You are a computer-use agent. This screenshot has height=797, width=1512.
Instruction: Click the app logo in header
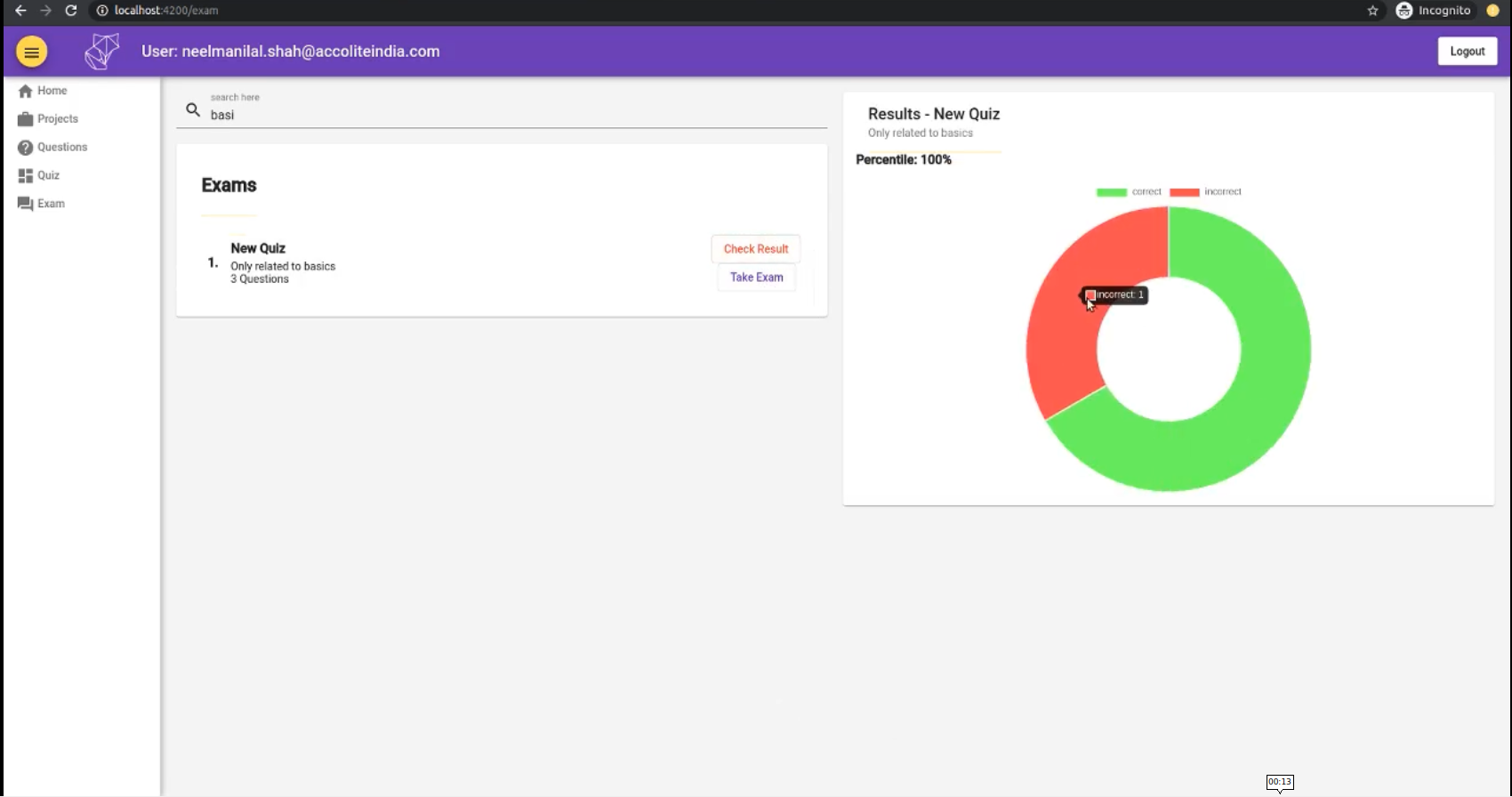(x=102, y=52)
